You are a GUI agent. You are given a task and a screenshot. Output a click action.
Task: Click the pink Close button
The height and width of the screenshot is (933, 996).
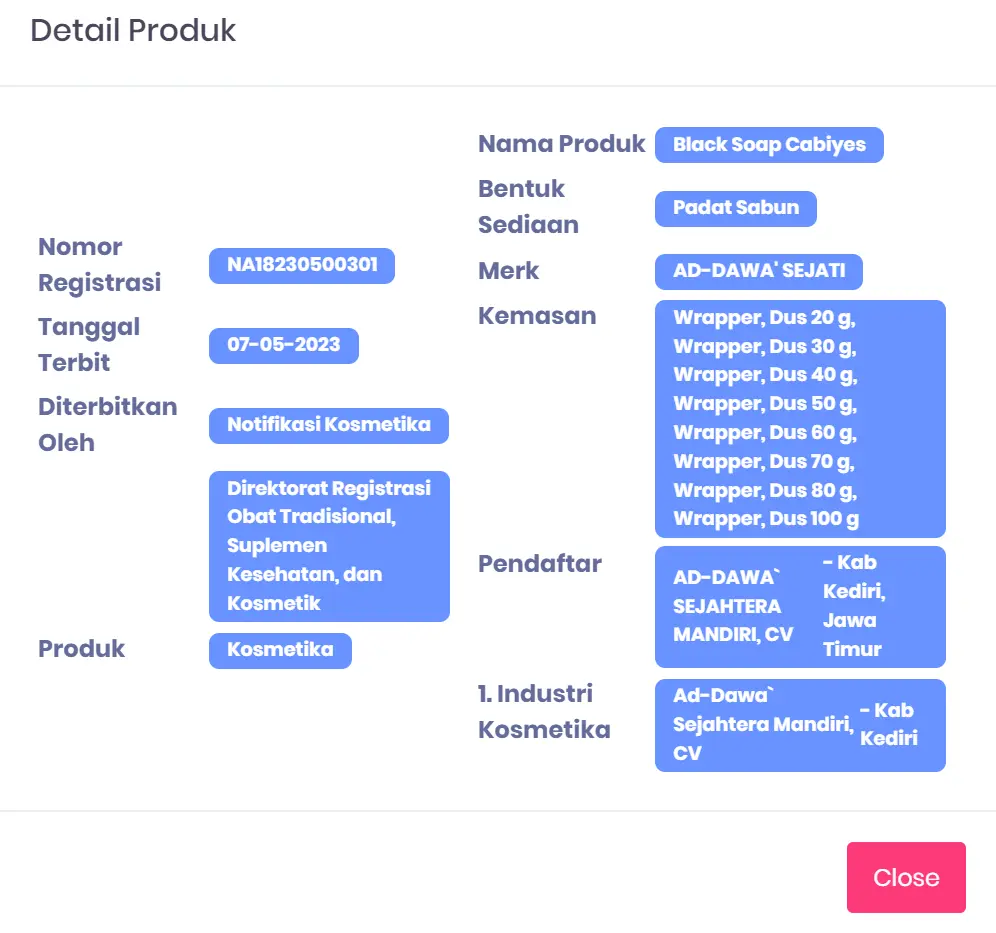906,877
